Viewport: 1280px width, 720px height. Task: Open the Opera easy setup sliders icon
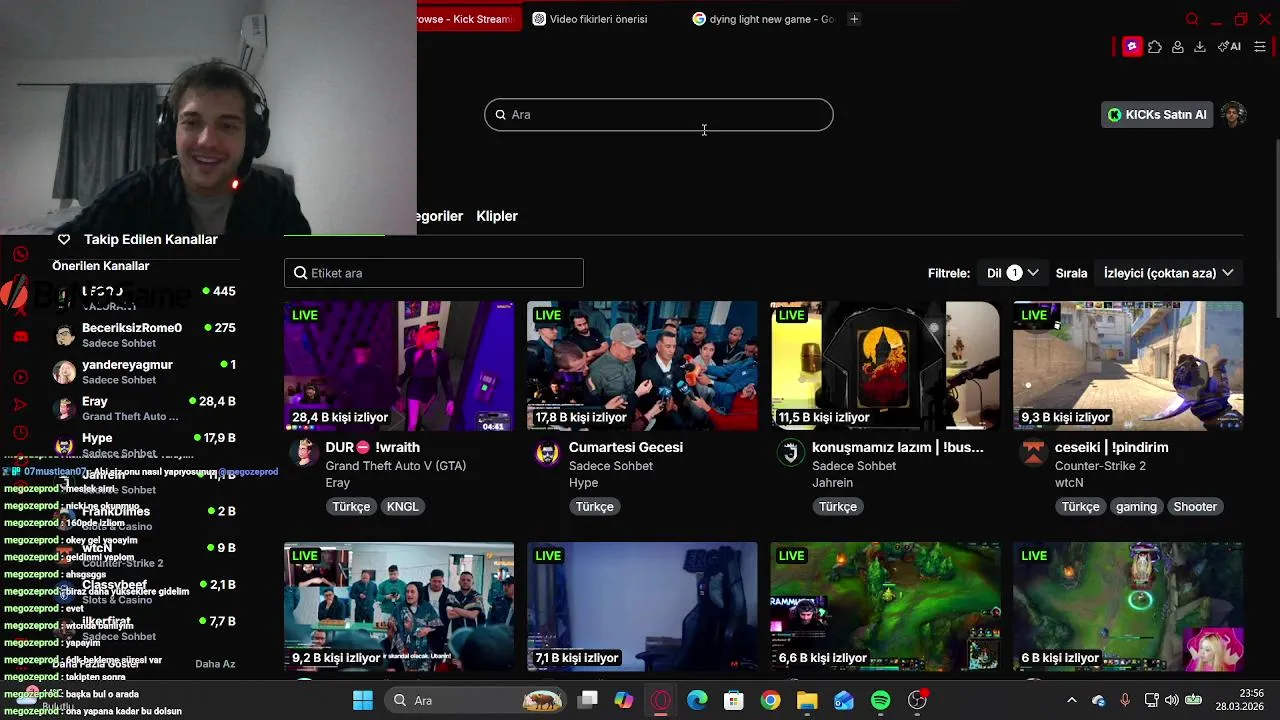click(1260, 47)
